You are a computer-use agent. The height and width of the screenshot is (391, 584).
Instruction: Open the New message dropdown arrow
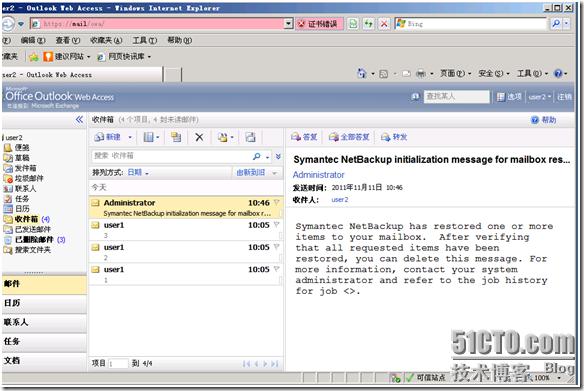(130, 137)
